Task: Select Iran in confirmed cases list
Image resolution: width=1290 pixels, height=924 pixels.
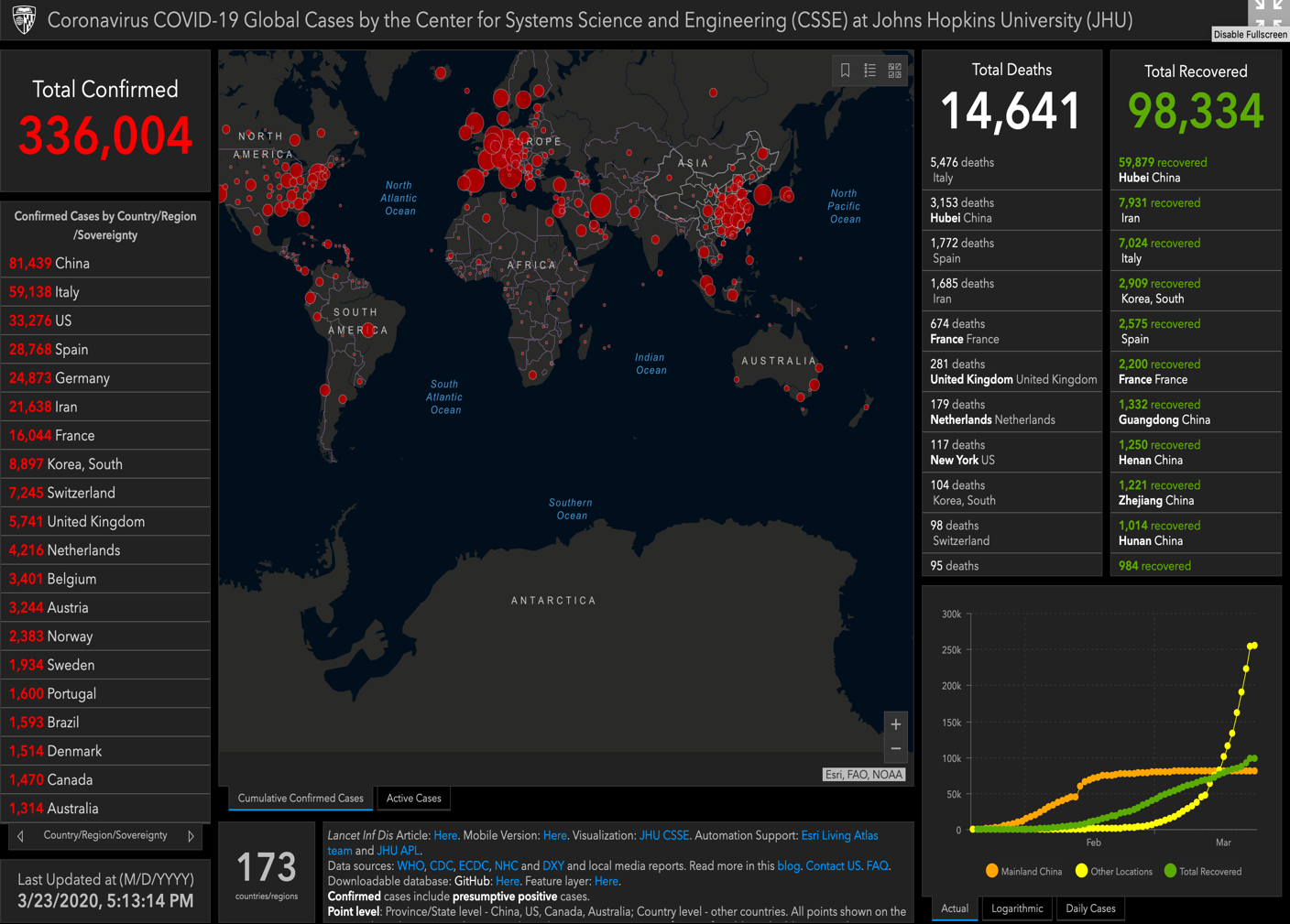Action: point(105,407)
